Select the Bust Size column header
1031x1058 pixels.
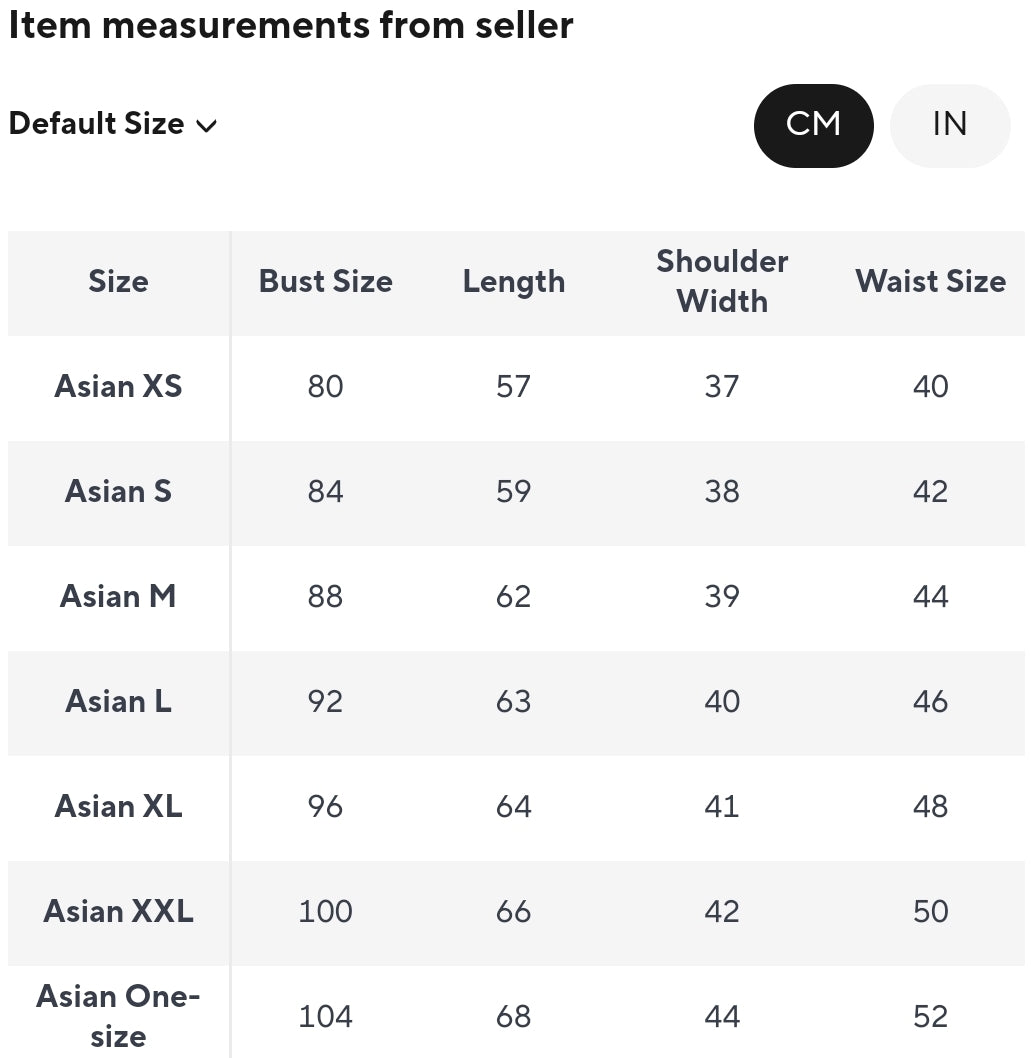point(325,282)
